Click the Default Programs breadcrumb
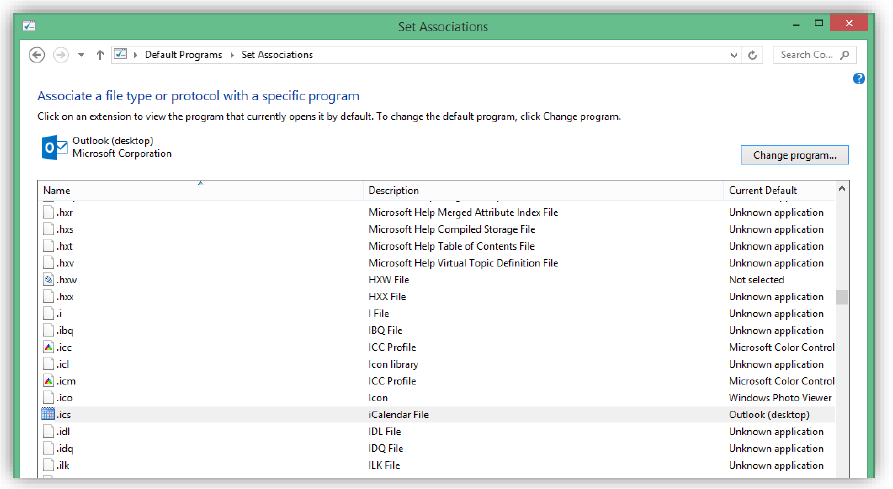The width and height of the screenshot is (893, 489). point(183,55)
